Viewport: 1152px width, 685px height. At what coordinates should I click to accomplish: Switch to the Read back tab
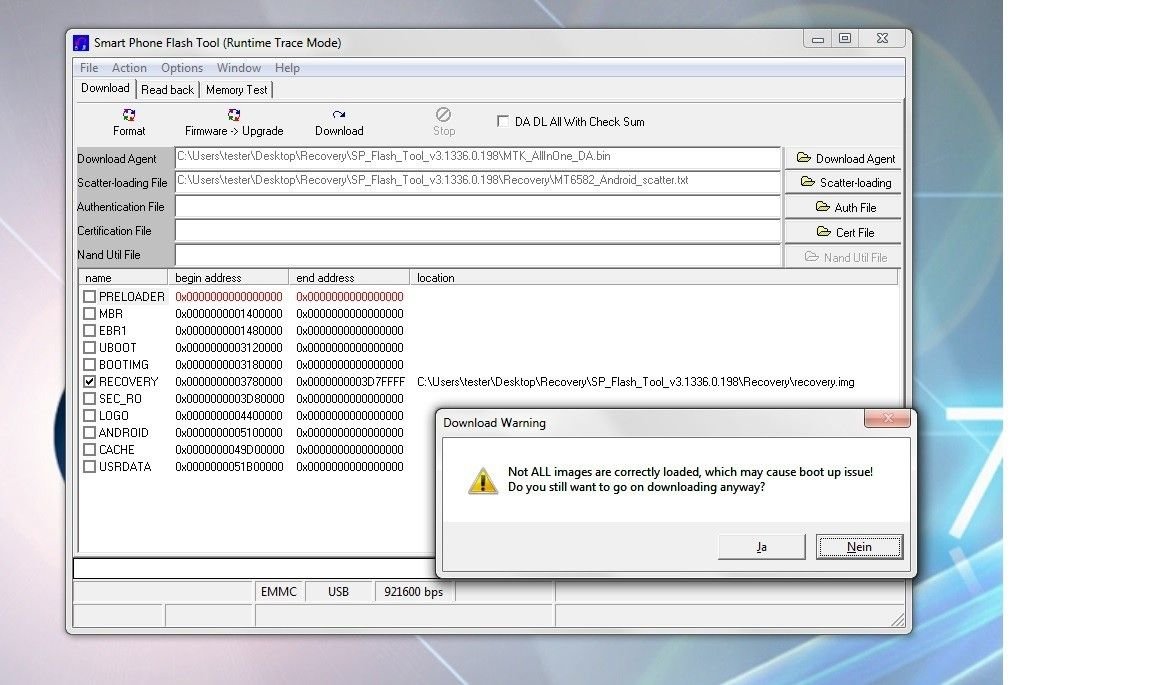click(168, 90)
